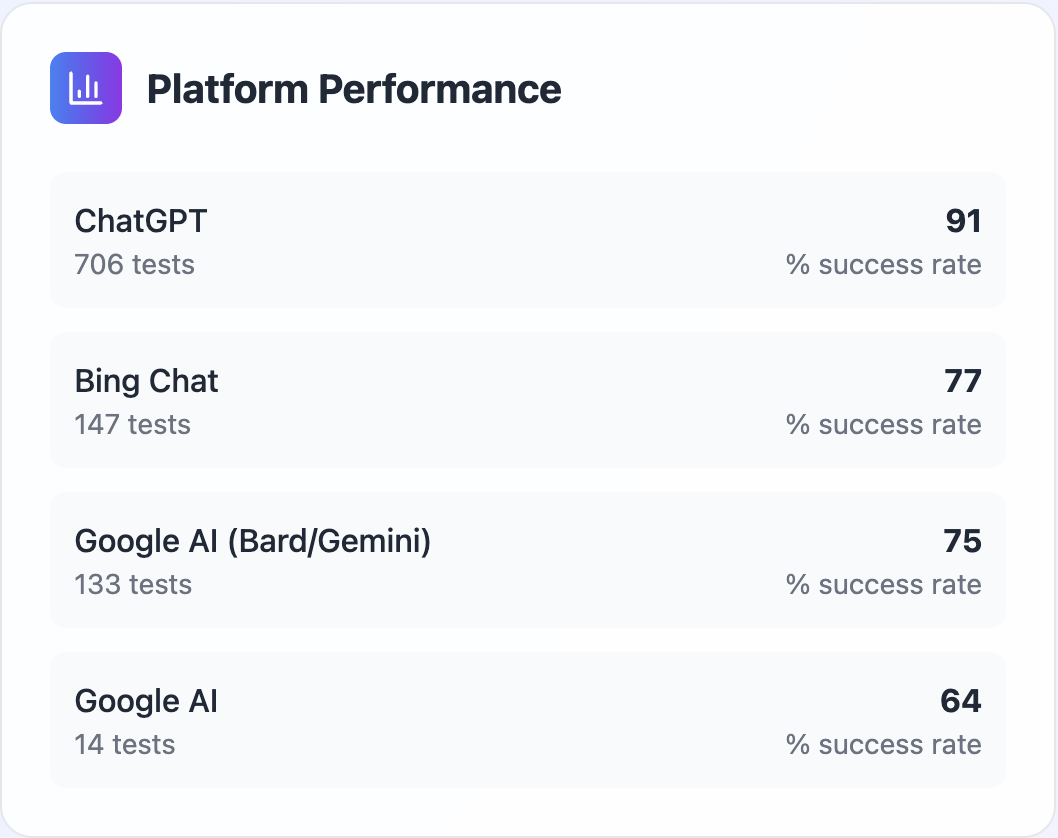The height and width of the screenshot is (838, 1058).
Task: Click the Bing Chat platform name
Action: click(146, 381)
